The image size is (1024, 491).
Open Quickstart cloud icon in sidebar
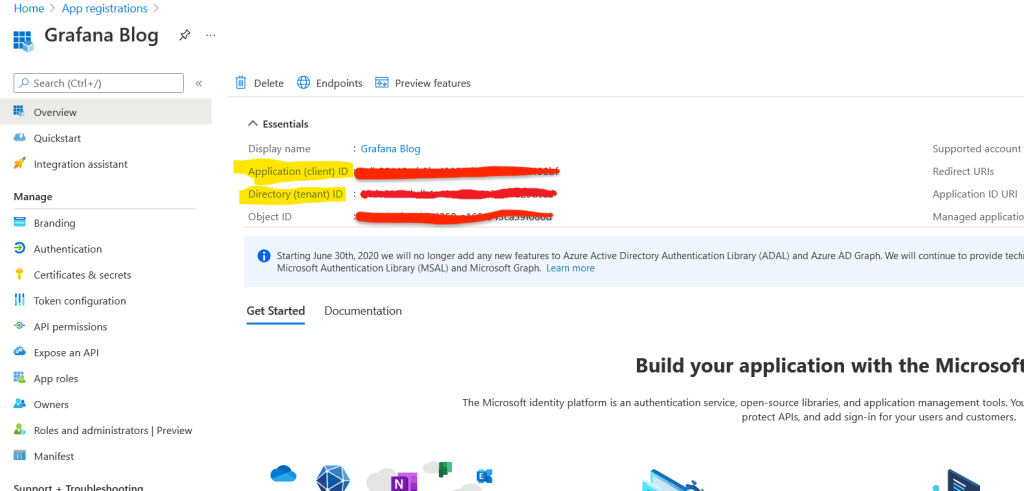click(x=20, y=138)
